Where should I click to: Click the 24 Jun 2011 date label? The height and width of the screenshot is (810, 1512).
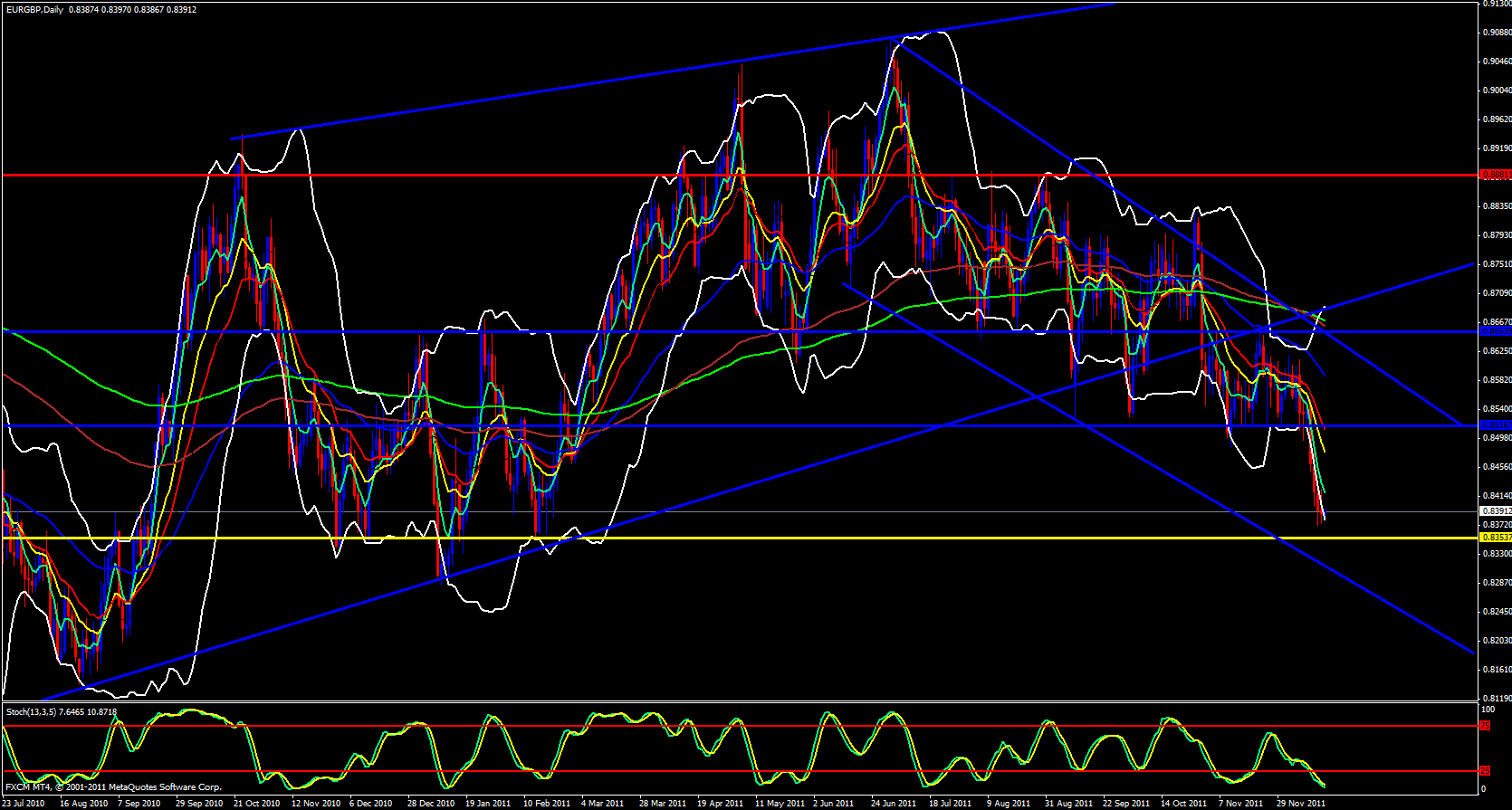(894, 803)
